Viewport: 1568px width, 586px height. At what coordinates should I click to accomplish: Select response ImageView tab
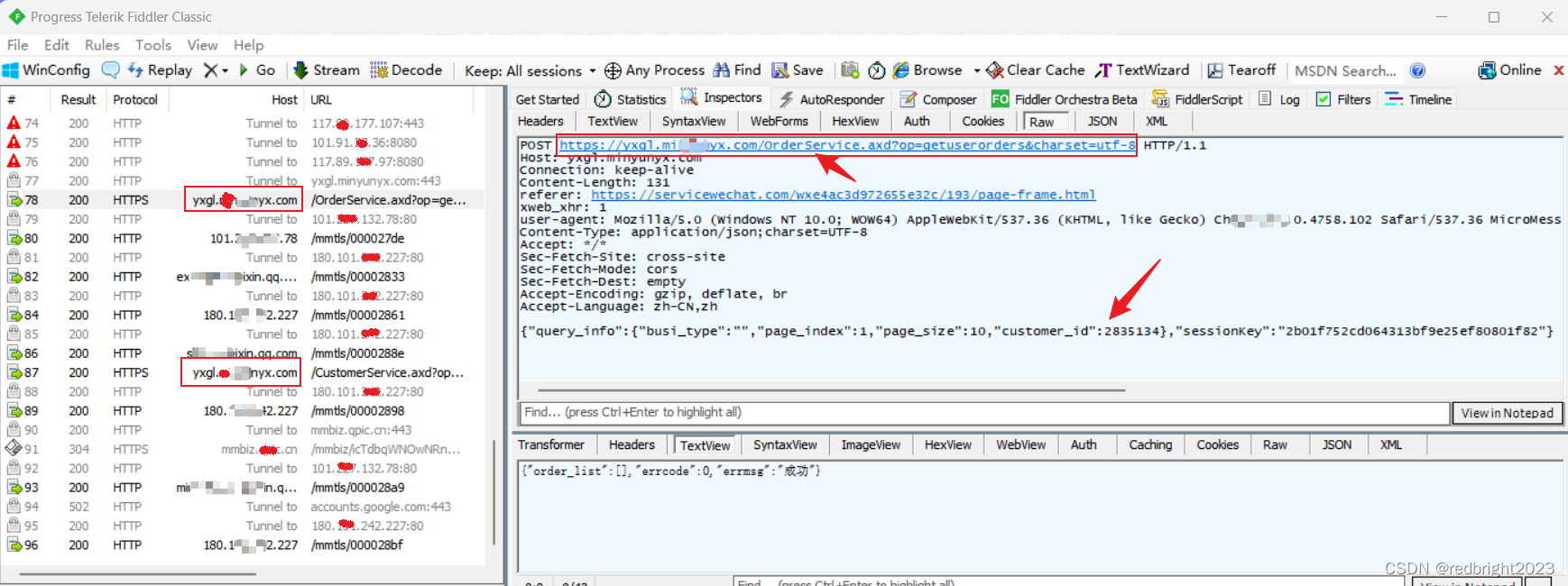pyautogui.click(x=871, y=444)
